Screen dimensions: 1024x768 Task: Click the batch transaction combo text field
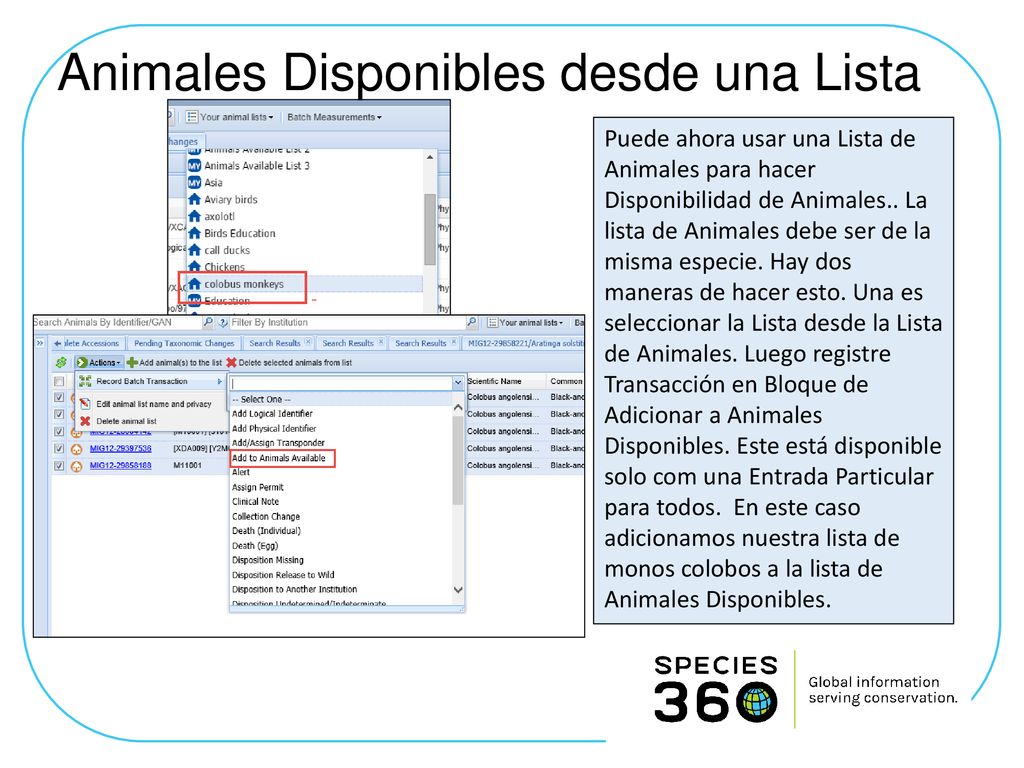click(x=340, y=383)
